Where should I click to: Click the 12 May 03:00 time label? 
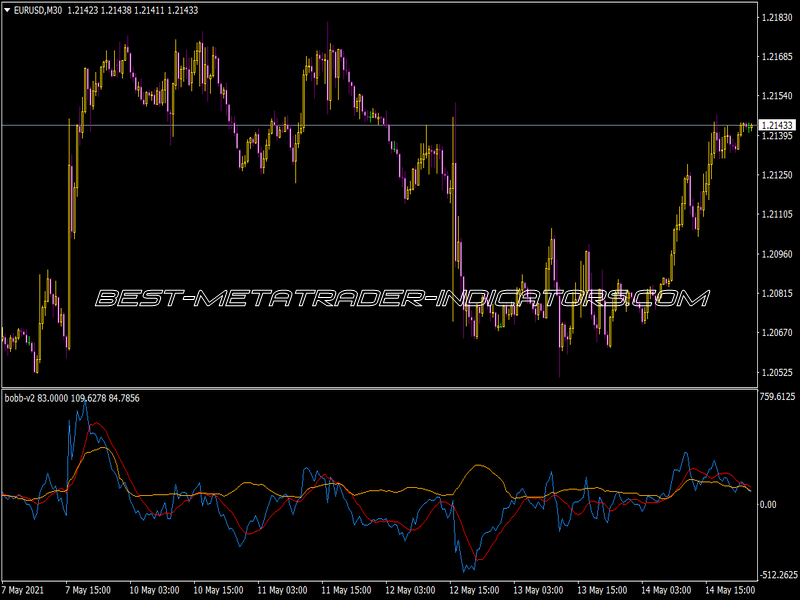(410, 590)
